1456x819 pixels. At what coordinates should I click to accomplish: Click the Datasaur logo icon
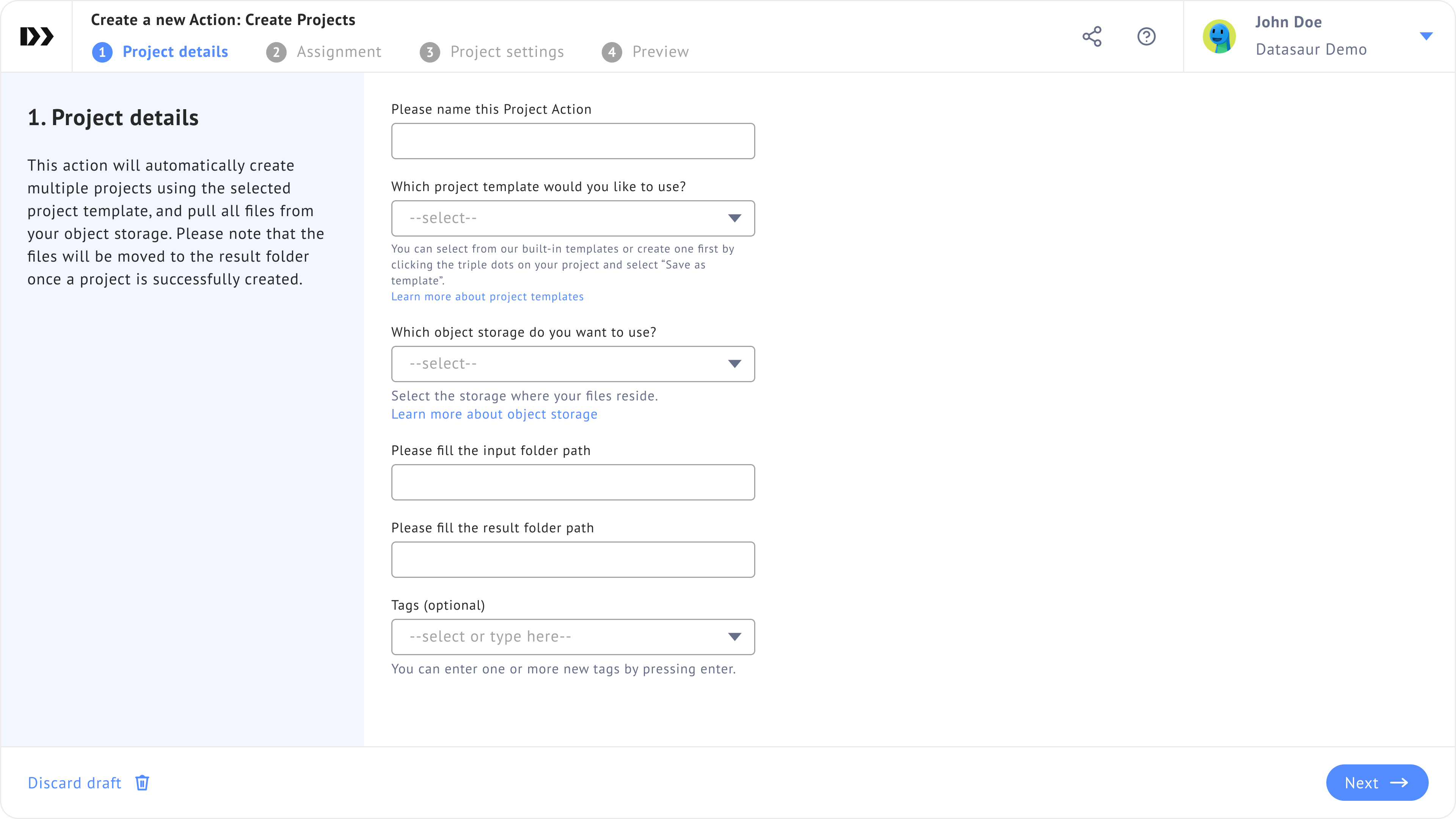37,36
